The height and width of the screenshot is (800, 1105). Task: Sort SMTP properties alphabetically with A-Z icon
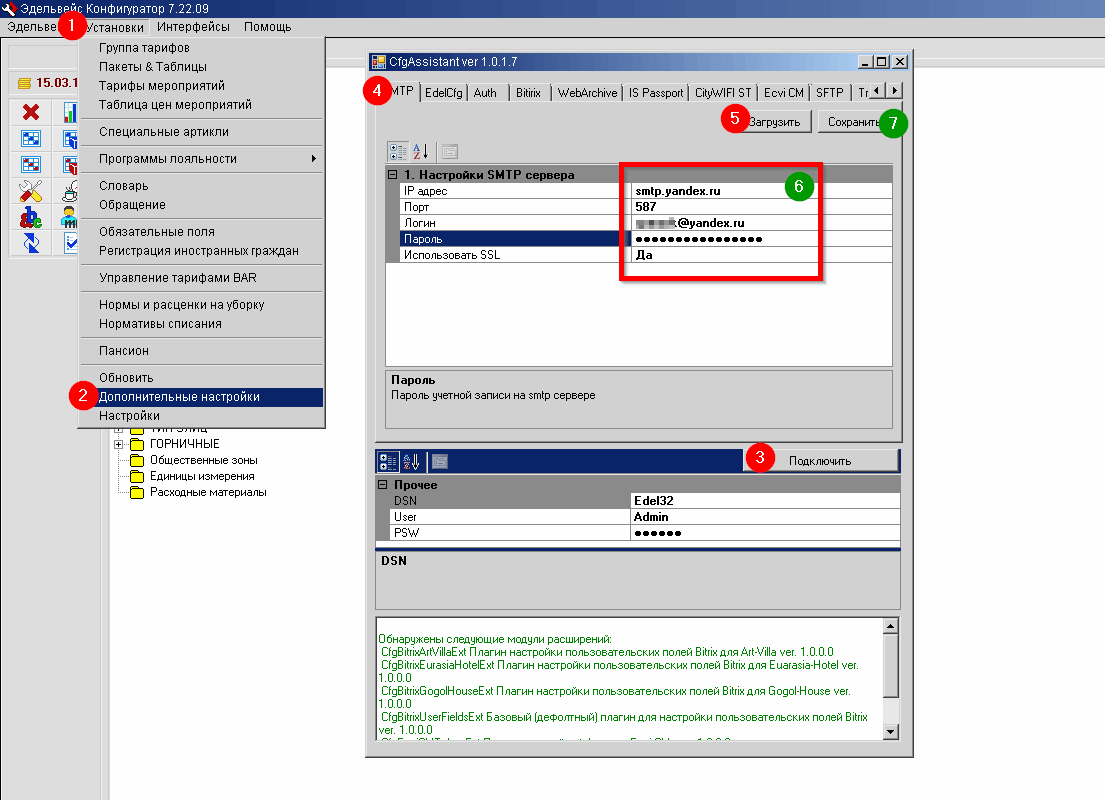coord(421,152)
